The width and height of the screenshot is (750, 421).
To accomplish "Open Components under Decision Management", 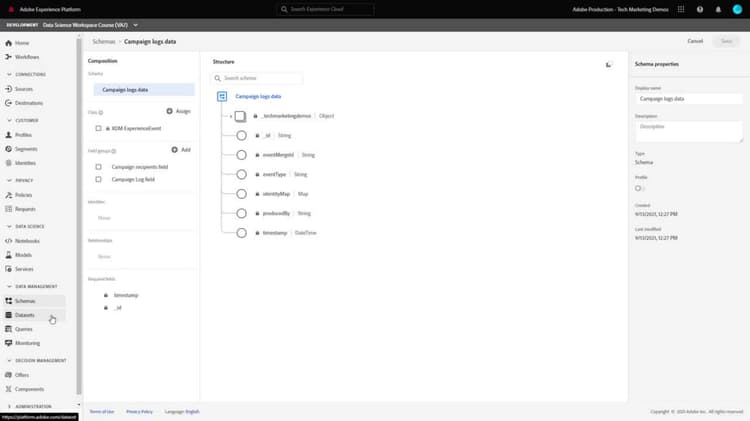I will tap(29, 389).
